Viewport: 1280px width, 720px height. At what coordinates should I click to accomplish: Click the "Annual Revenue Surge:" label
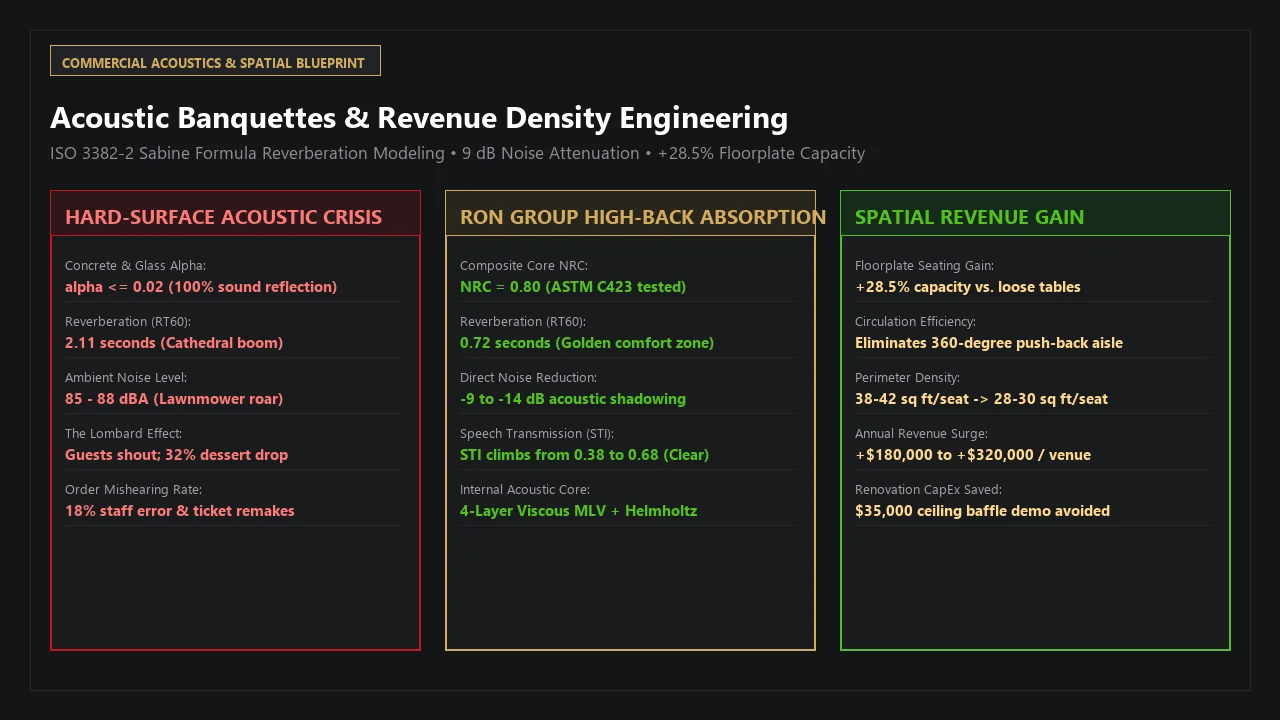click(x=921, y=434)
